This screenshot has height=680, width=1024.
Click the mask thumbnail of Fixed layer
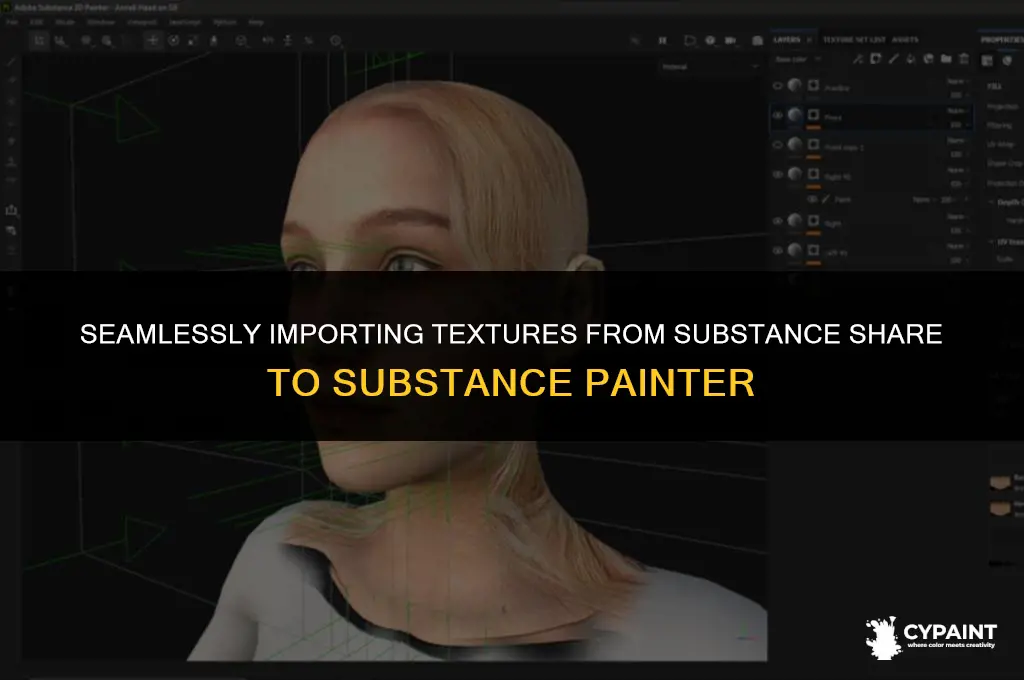[x=813, y=115]
